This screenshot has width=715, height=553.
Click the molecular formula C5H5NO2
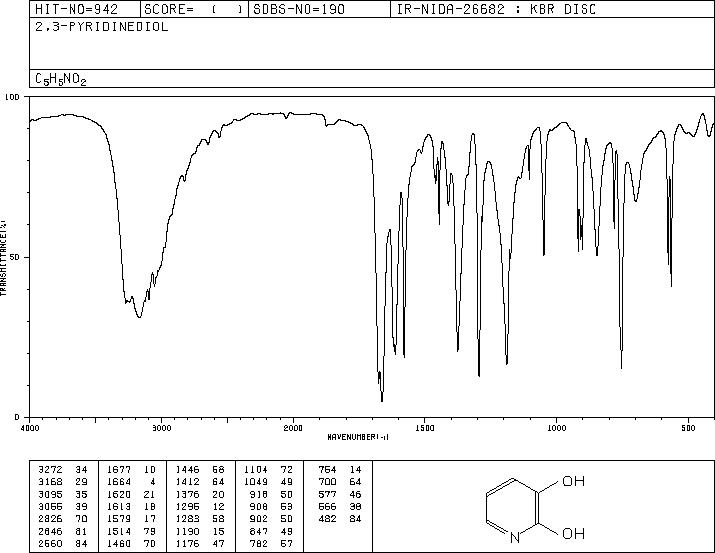(61, 79)
